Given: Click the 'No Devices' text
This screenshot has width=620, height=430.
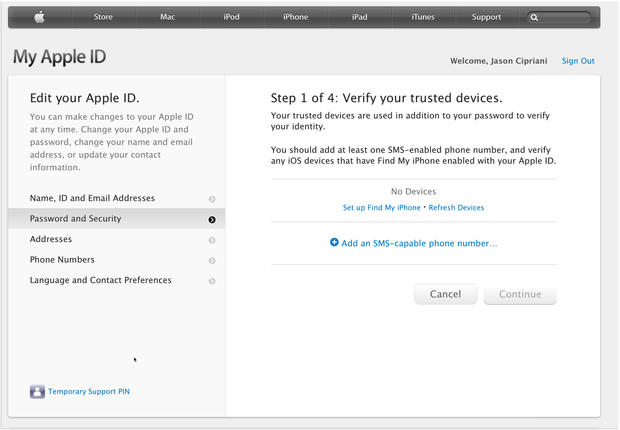Looking at the screenshot, I should 414,191.
